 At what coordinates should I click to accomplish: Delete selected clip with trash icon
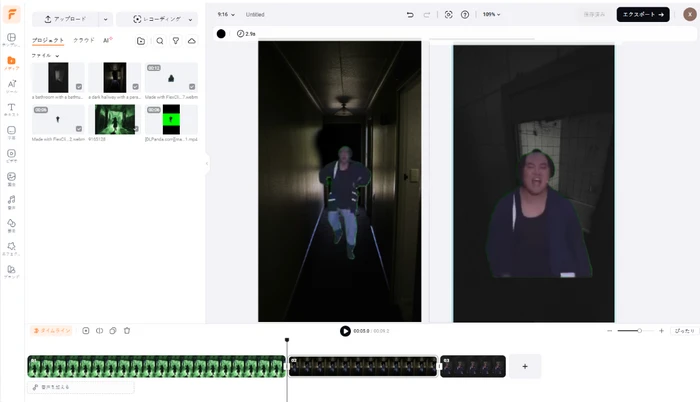pos(127,330)
